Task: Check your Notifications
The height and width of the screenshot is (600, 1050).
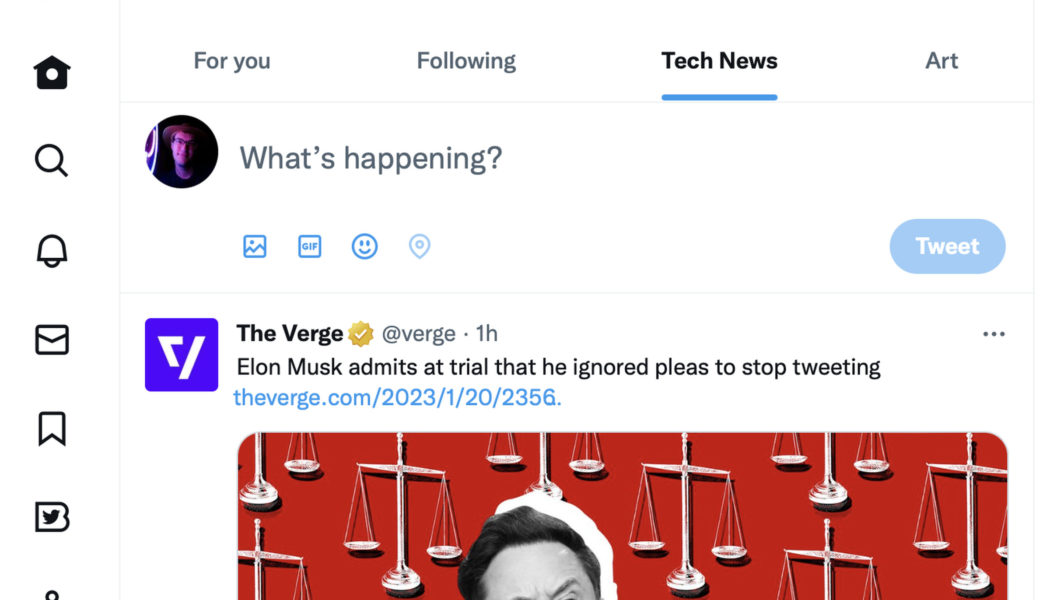Action: [x=51, y=249]
